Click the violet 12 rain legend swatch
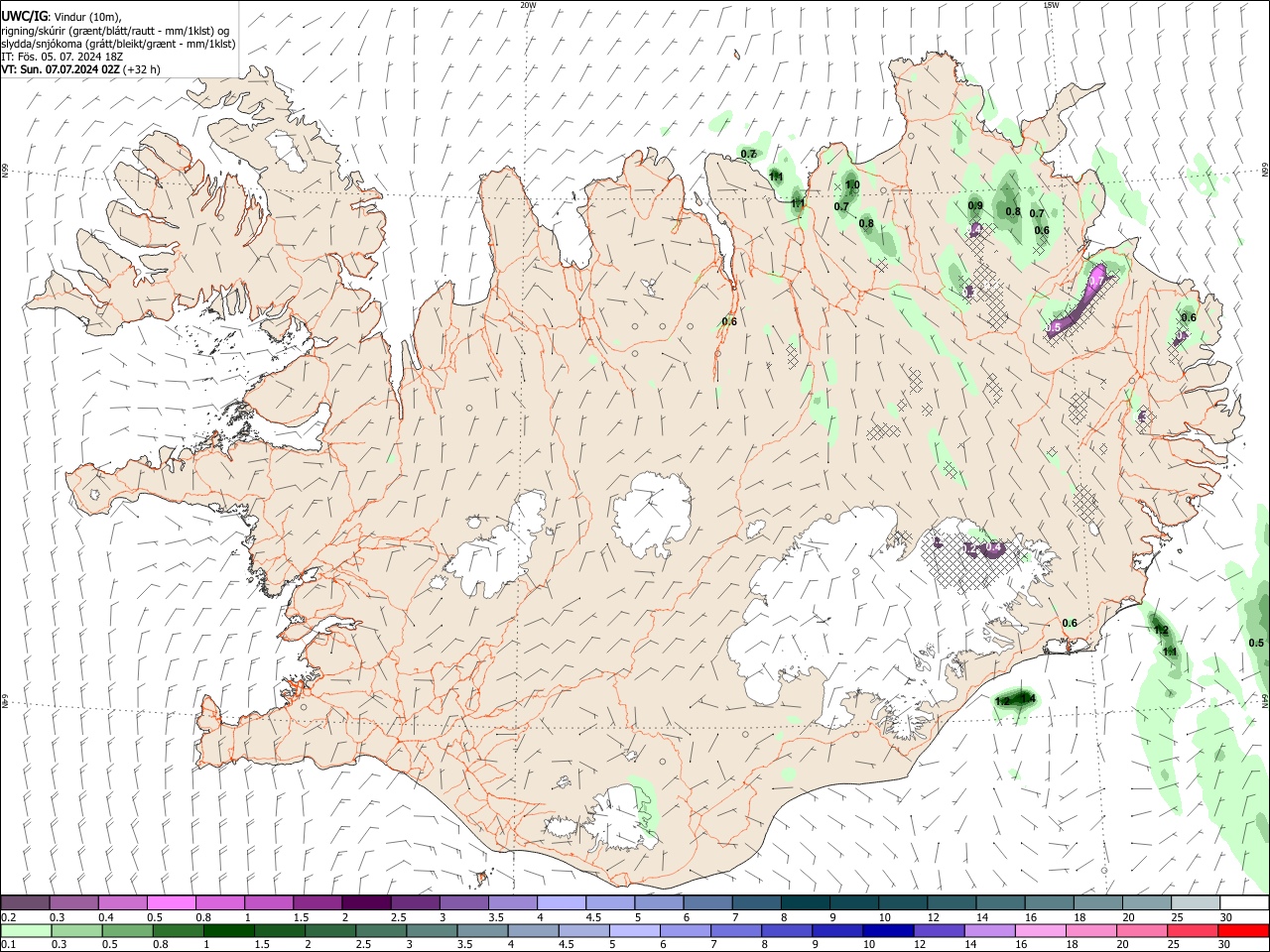This screenshot has height=952, width=1270. coord(938,930)
